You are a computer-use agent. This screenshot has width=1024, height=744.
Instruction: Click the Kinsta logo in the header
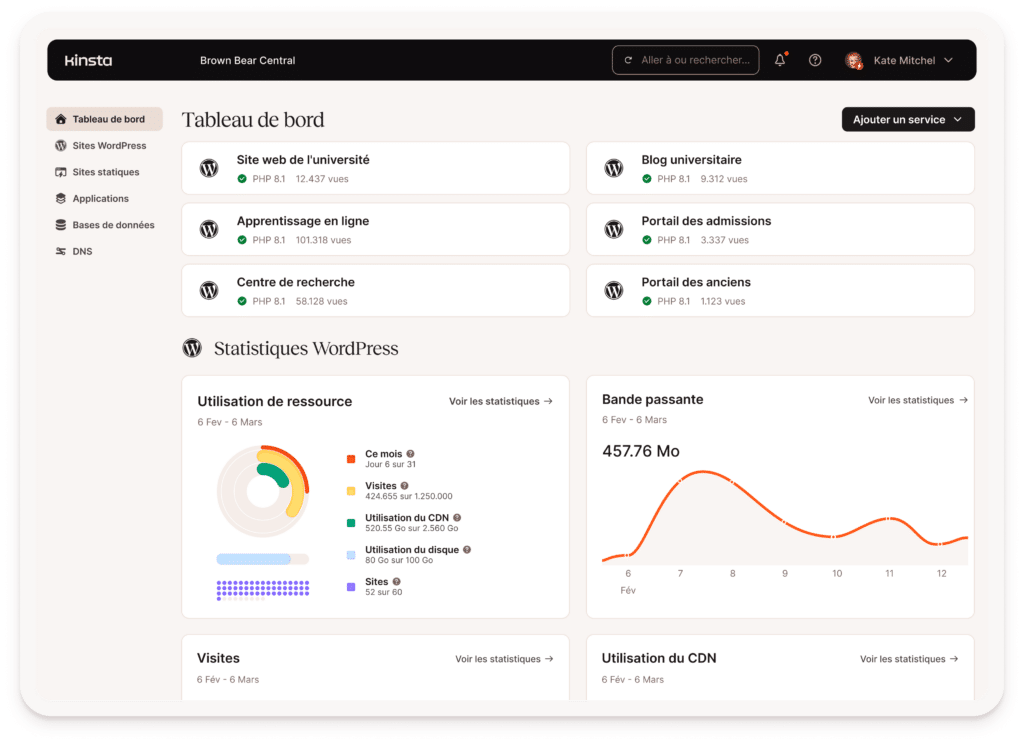(x=87, y=60)
